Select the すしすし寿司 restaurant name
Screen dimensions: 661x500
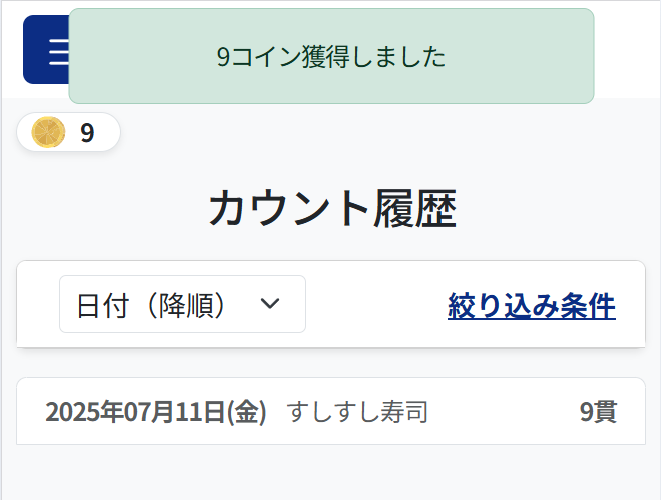(x=357, y=412)
